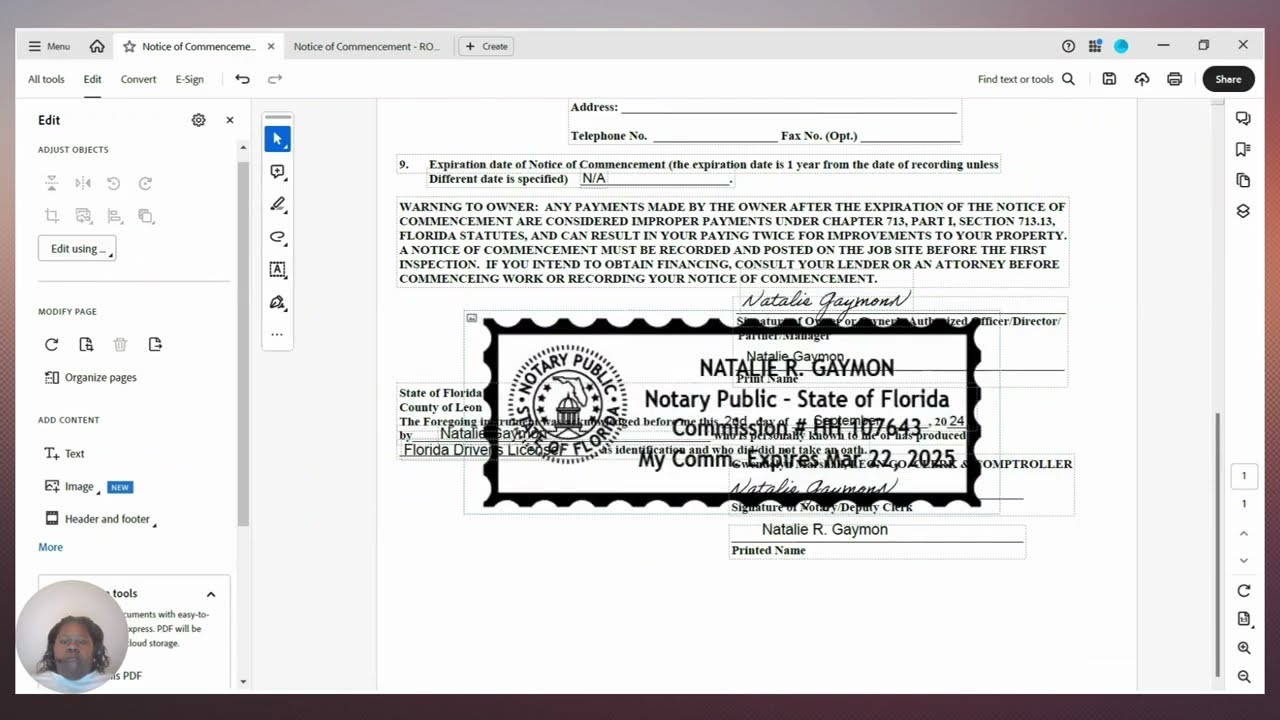
Task: Pick the freehand Draw loop tool
Action: 277,237
